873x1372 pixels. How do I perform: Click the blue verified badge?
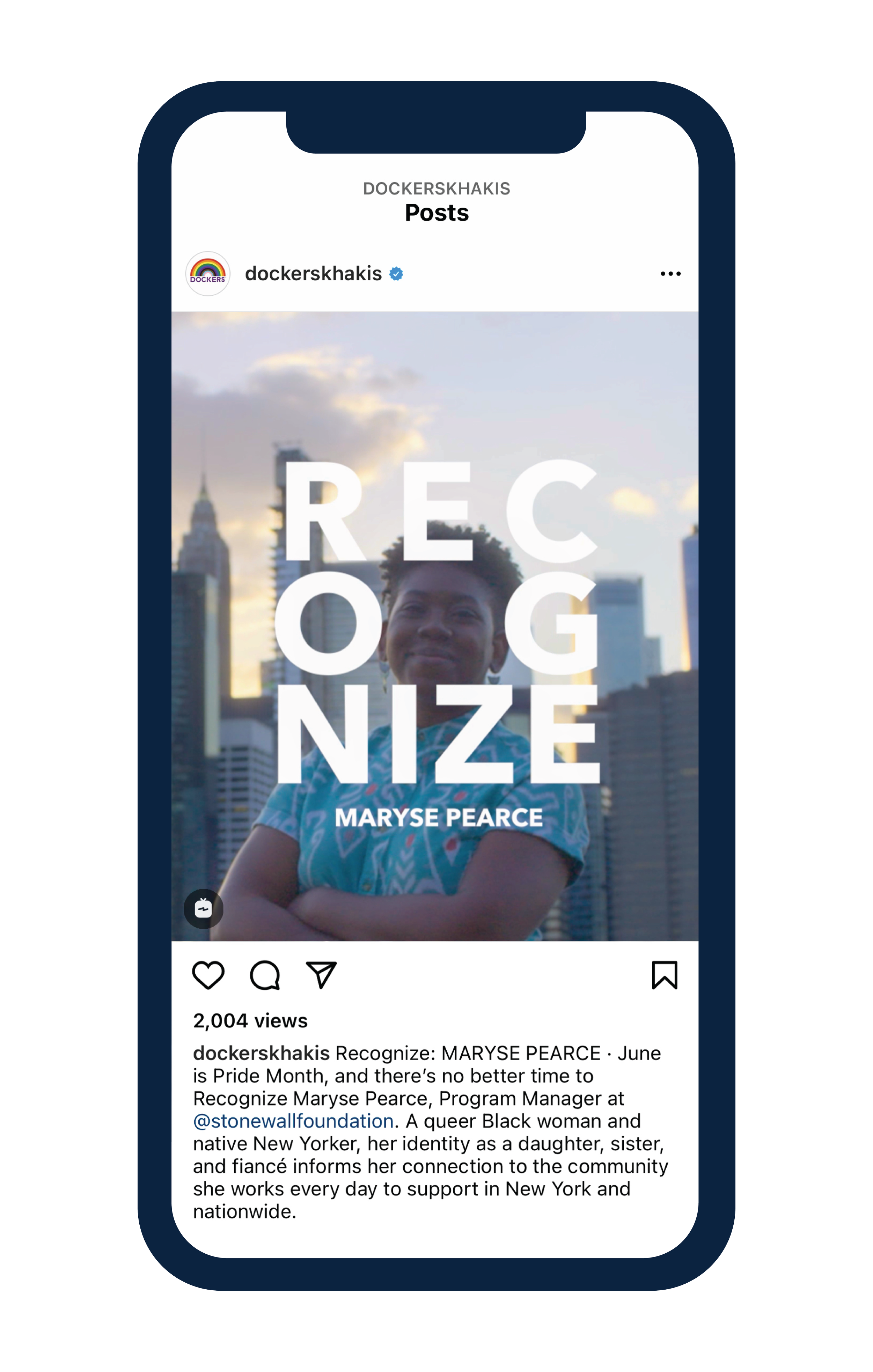(396, 274)
